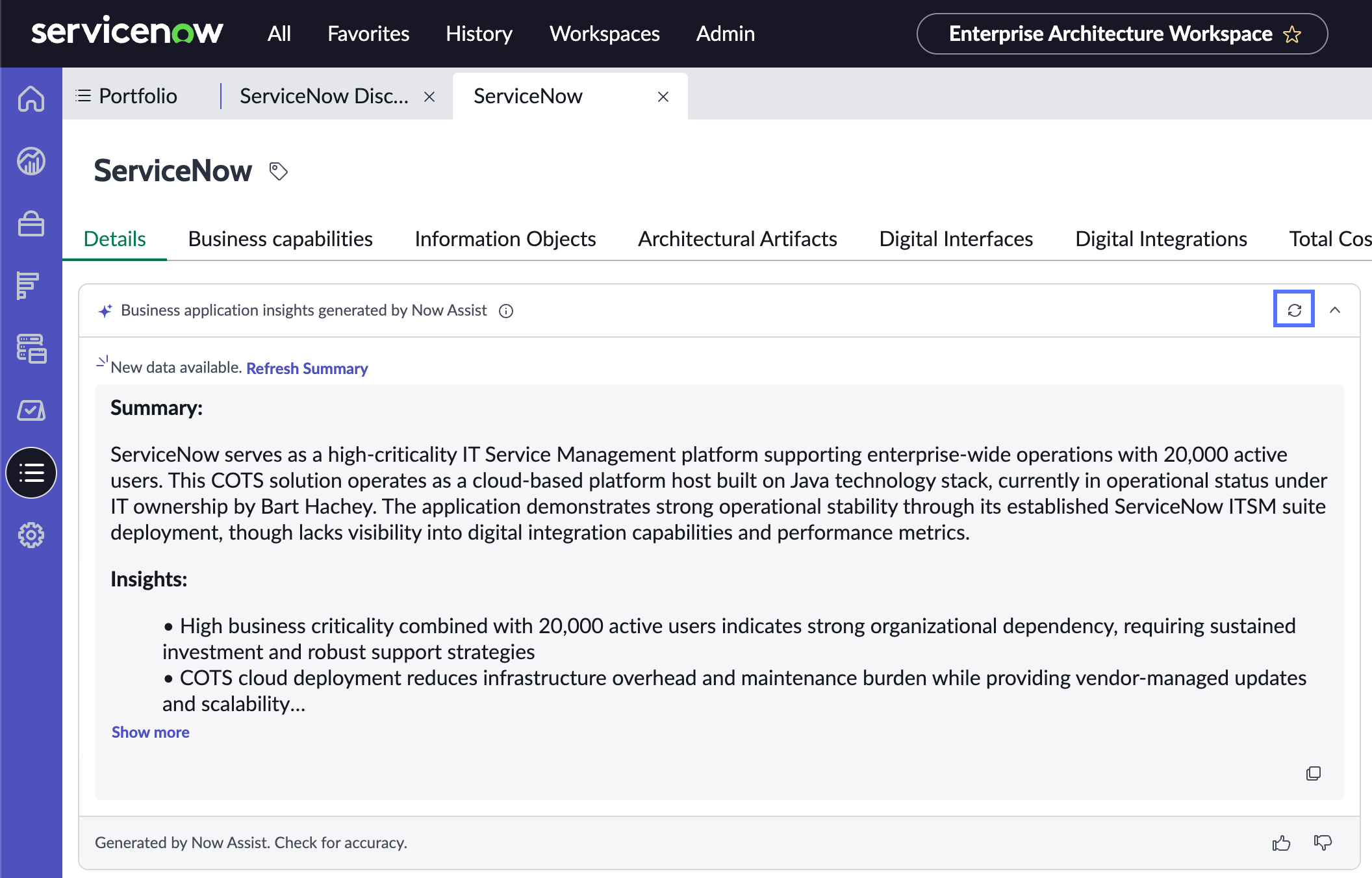Open the Home icon in sidebar
This screenshot has height=878, width=1372.
click(x=31, y=99)
